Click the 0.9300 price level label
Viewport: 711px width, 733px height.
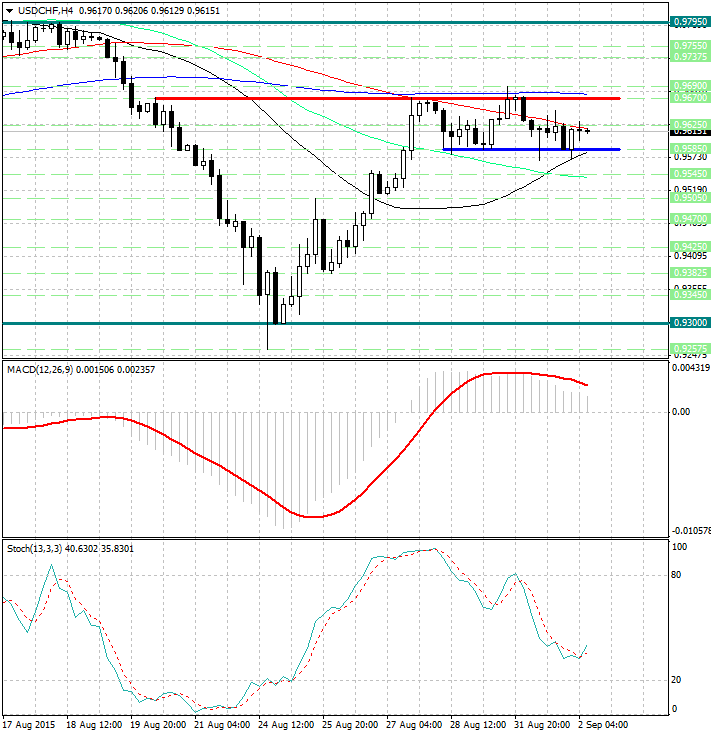pyautogui.click(x=690, y=323)
